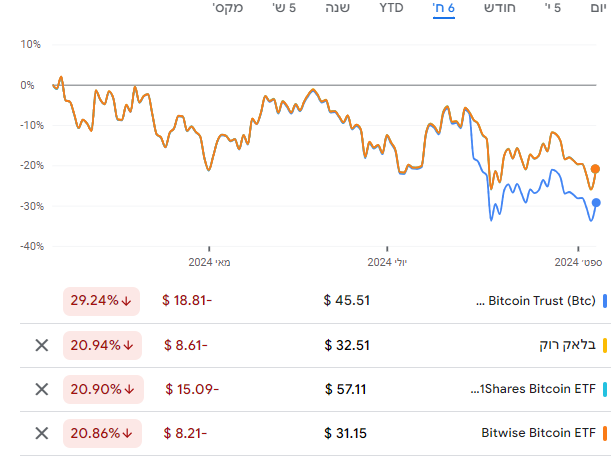The width and height of the screenshot is (611, 458).
Task: Choose the 5 י' range tab
Action: (x=551, y=9)
